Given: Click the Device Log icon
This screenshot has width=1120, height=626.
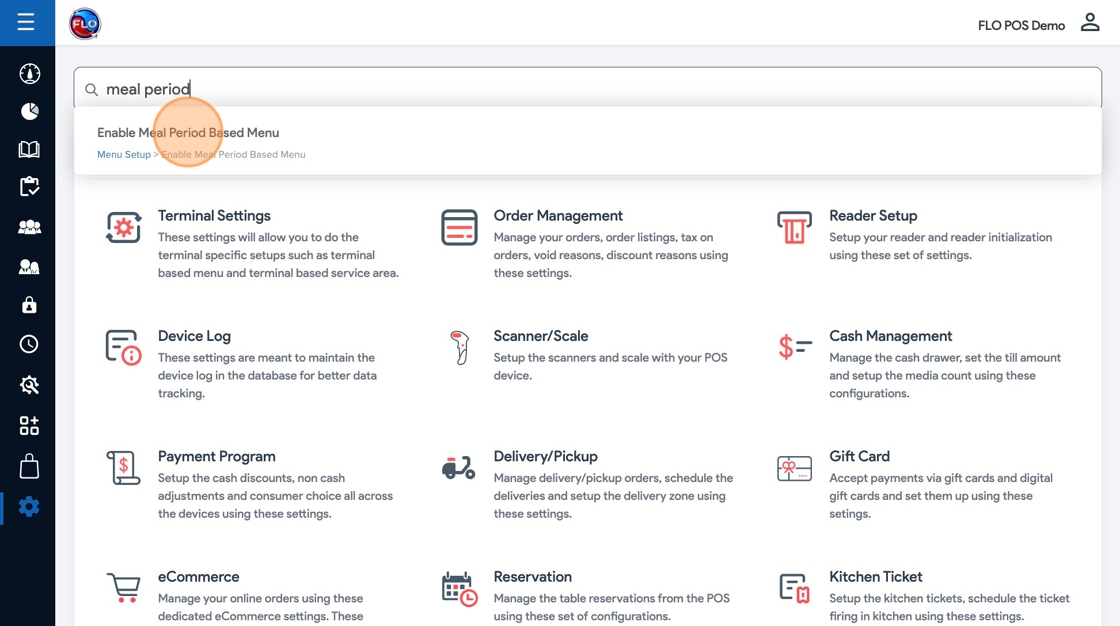Looking at the screenshot, I should pyautogui.click(x=124, y=348).
